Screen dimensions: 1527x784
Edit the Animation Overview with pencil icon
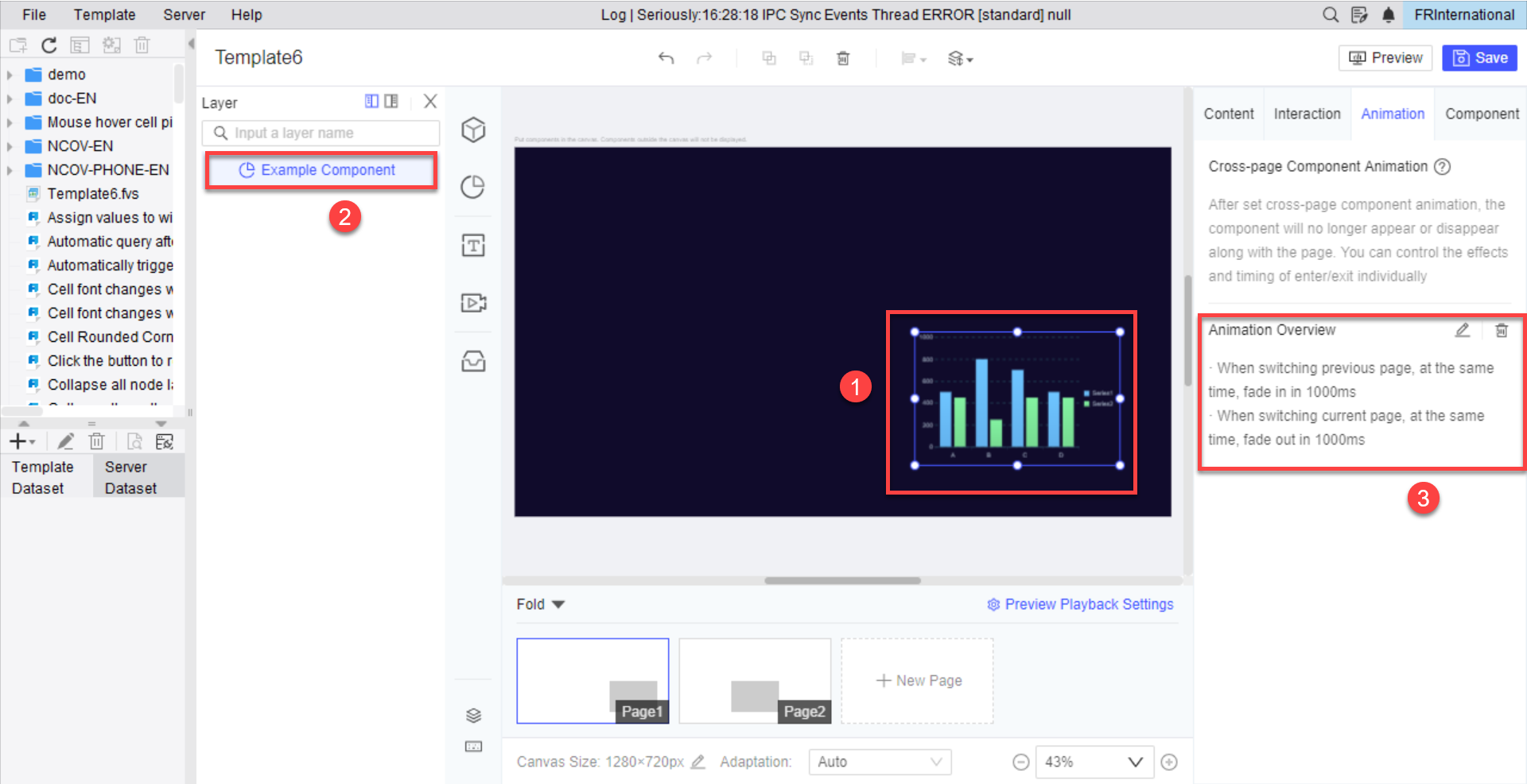coord(1463,330)
